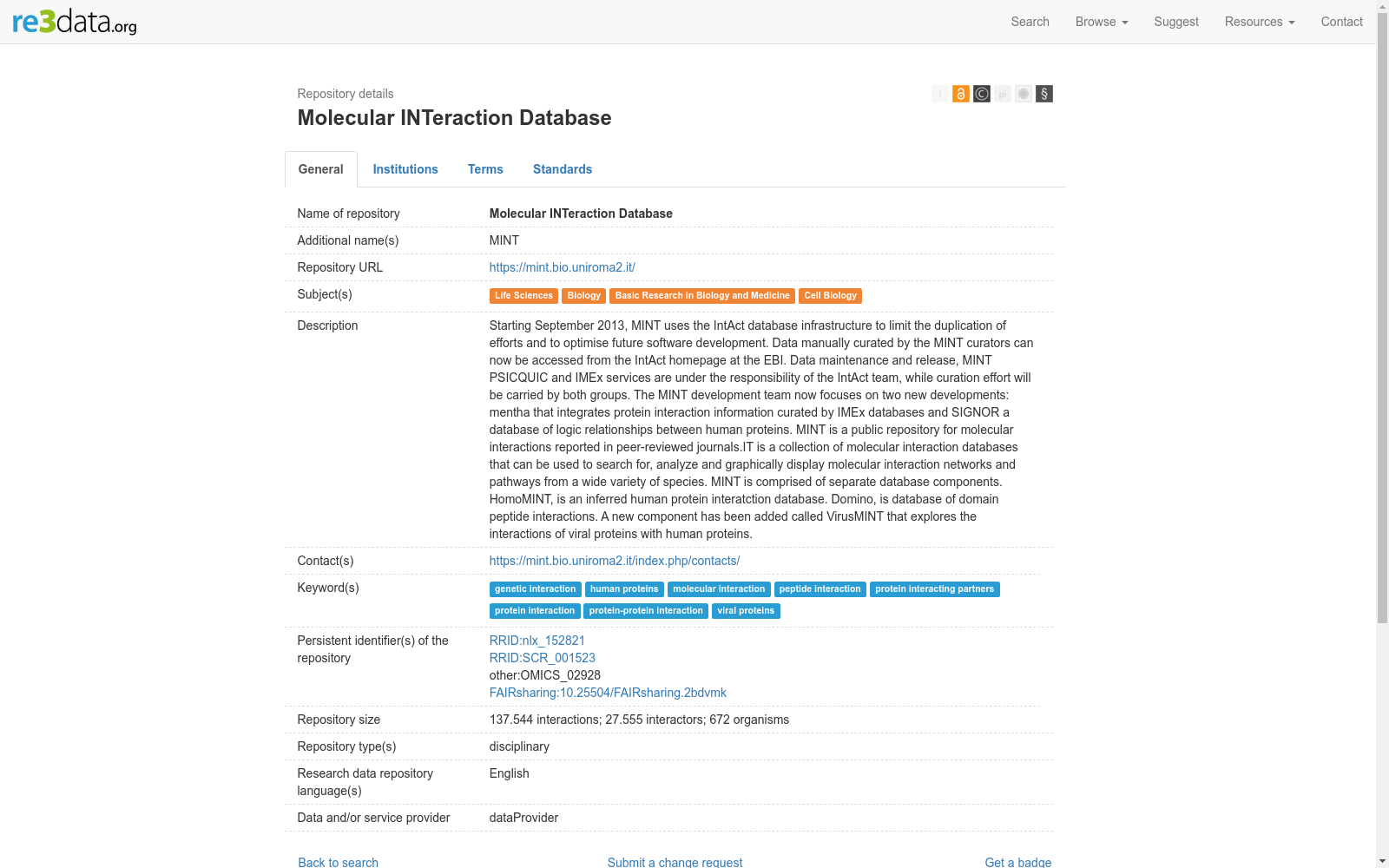Switch to the Terms tab

485,169
